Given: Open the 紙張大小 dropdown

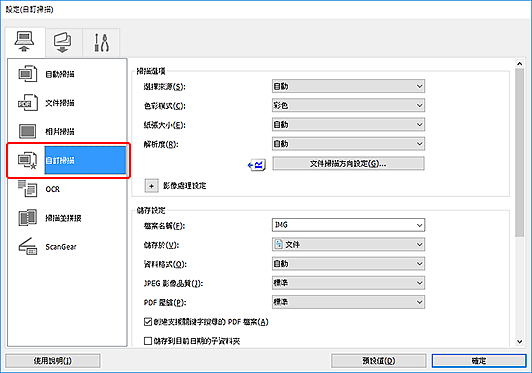Looking at the screenshot, I should pos(348,125).
